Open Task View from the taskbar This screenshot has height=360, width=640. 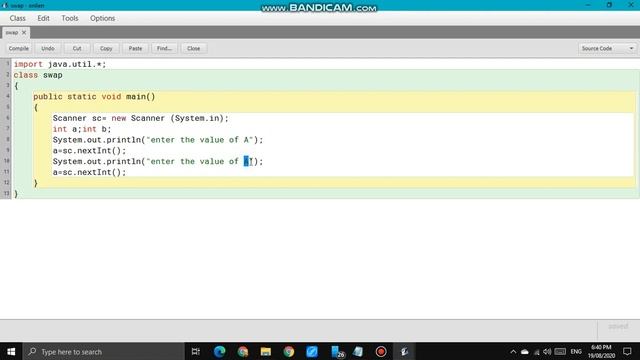[196, 351]
